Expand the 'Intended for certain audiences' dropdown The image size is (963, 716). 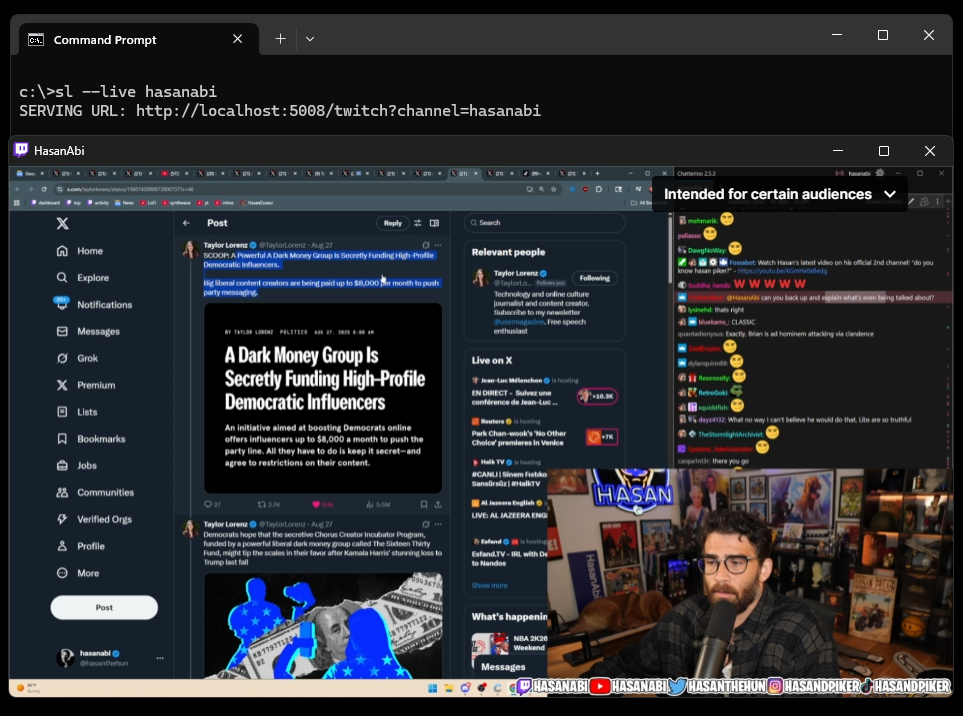tap(890, 194)
